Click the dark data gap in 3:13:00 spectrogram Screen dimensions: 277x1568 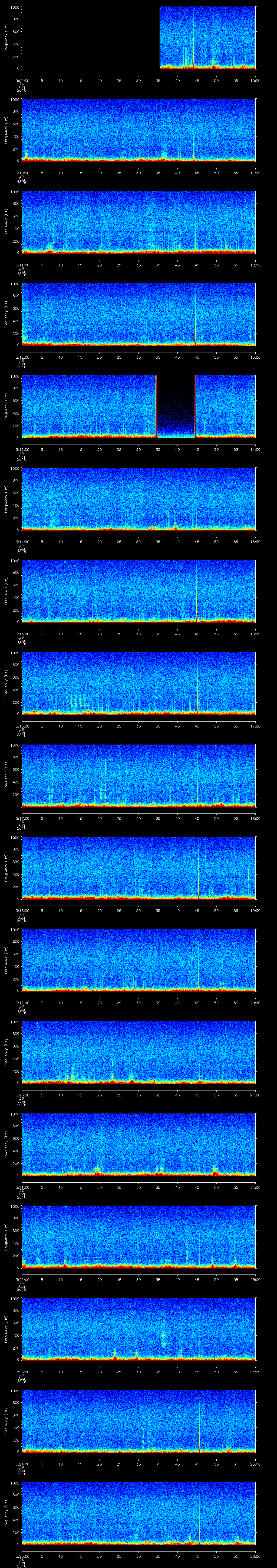coord(176,407)
